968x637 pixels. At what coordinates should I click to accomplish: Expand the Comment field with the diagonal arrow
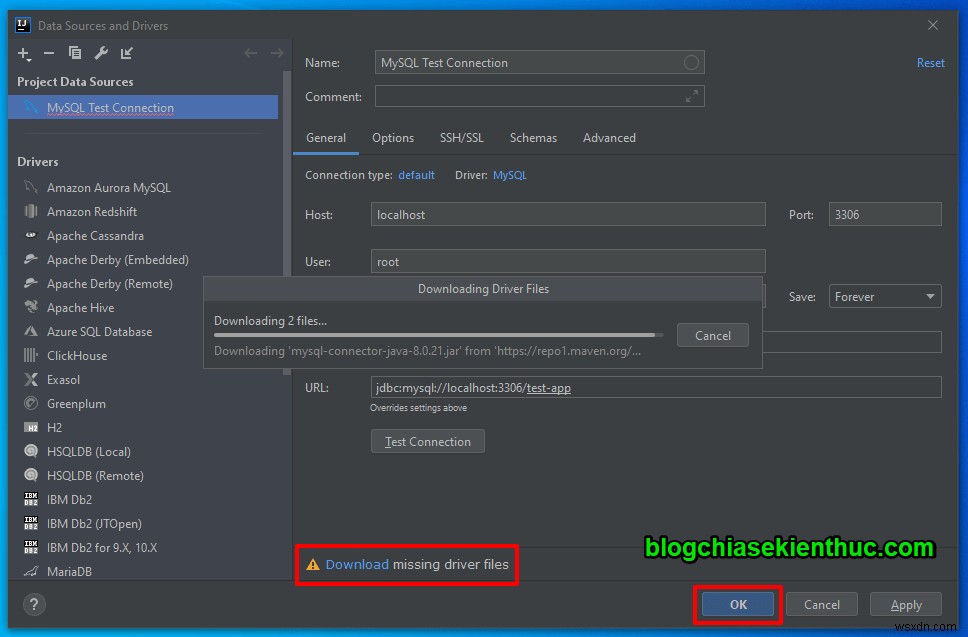pos(692,96)
